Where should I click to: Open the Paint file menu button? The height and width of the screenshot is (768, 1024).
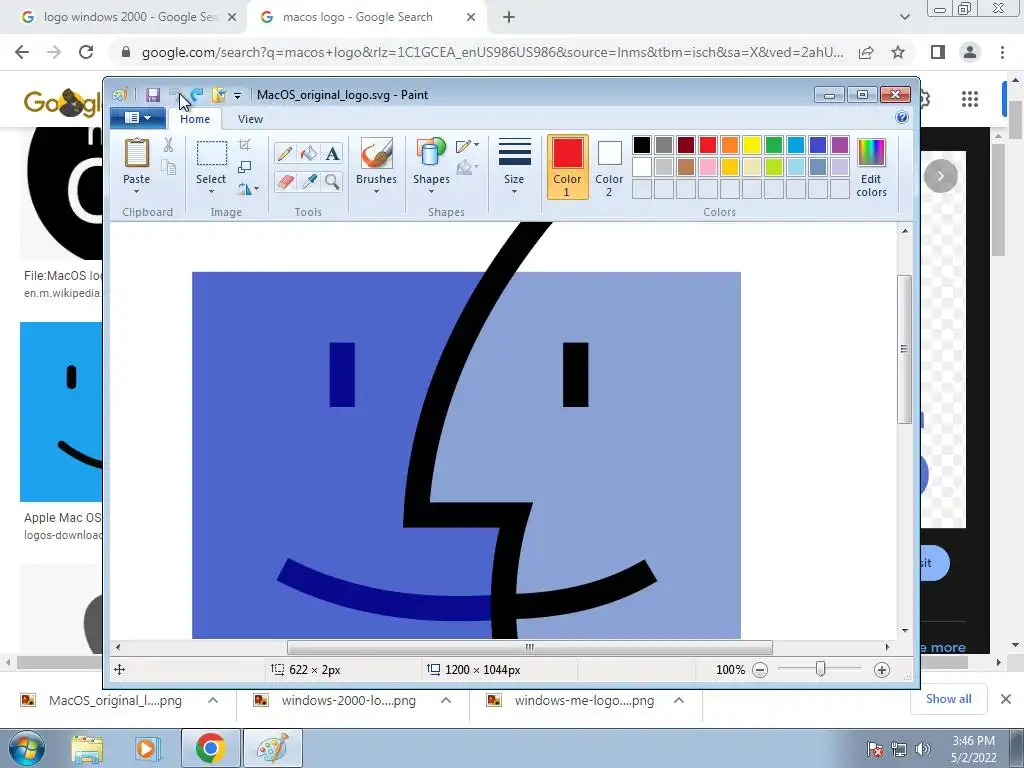coord(137,118)
